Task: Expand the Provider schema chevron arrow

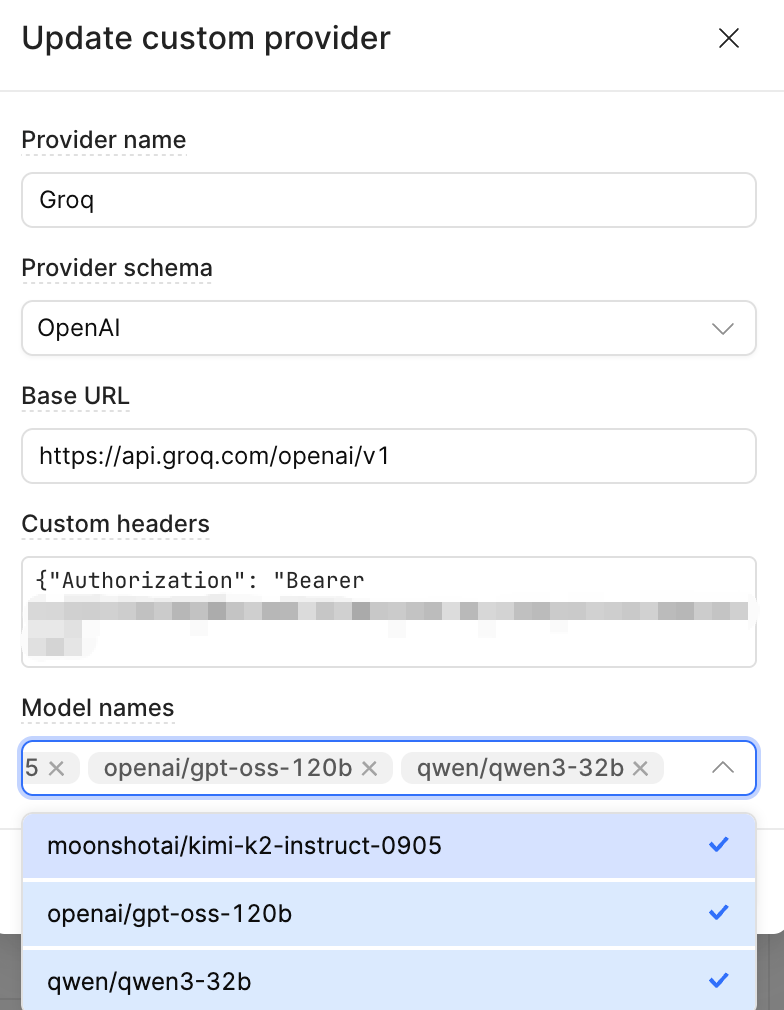Action: click(722, 328)
